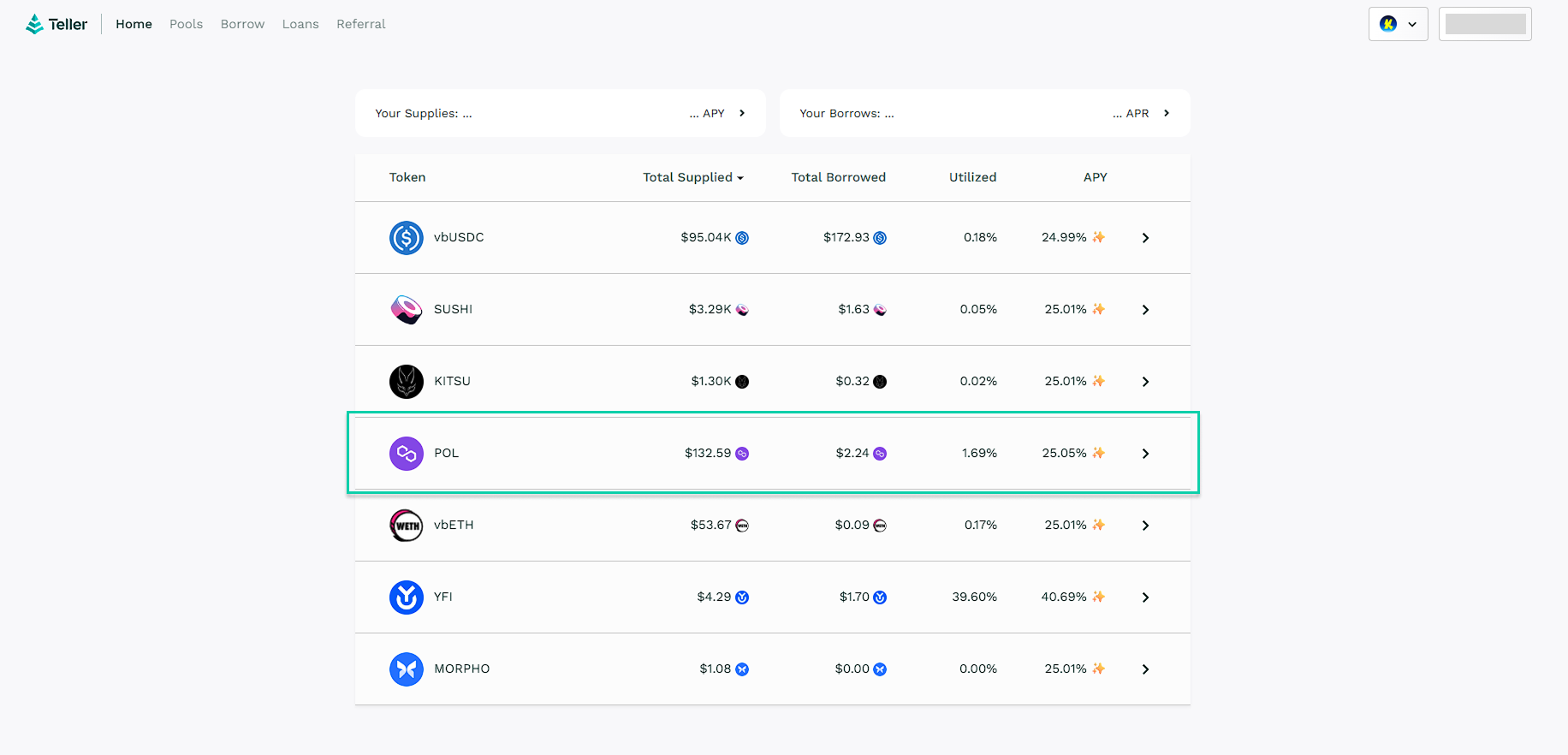Image resolution: width=1568 pixels, height=755 pixels.
Task: Open the Pools page
Action: tap(187, 24)
